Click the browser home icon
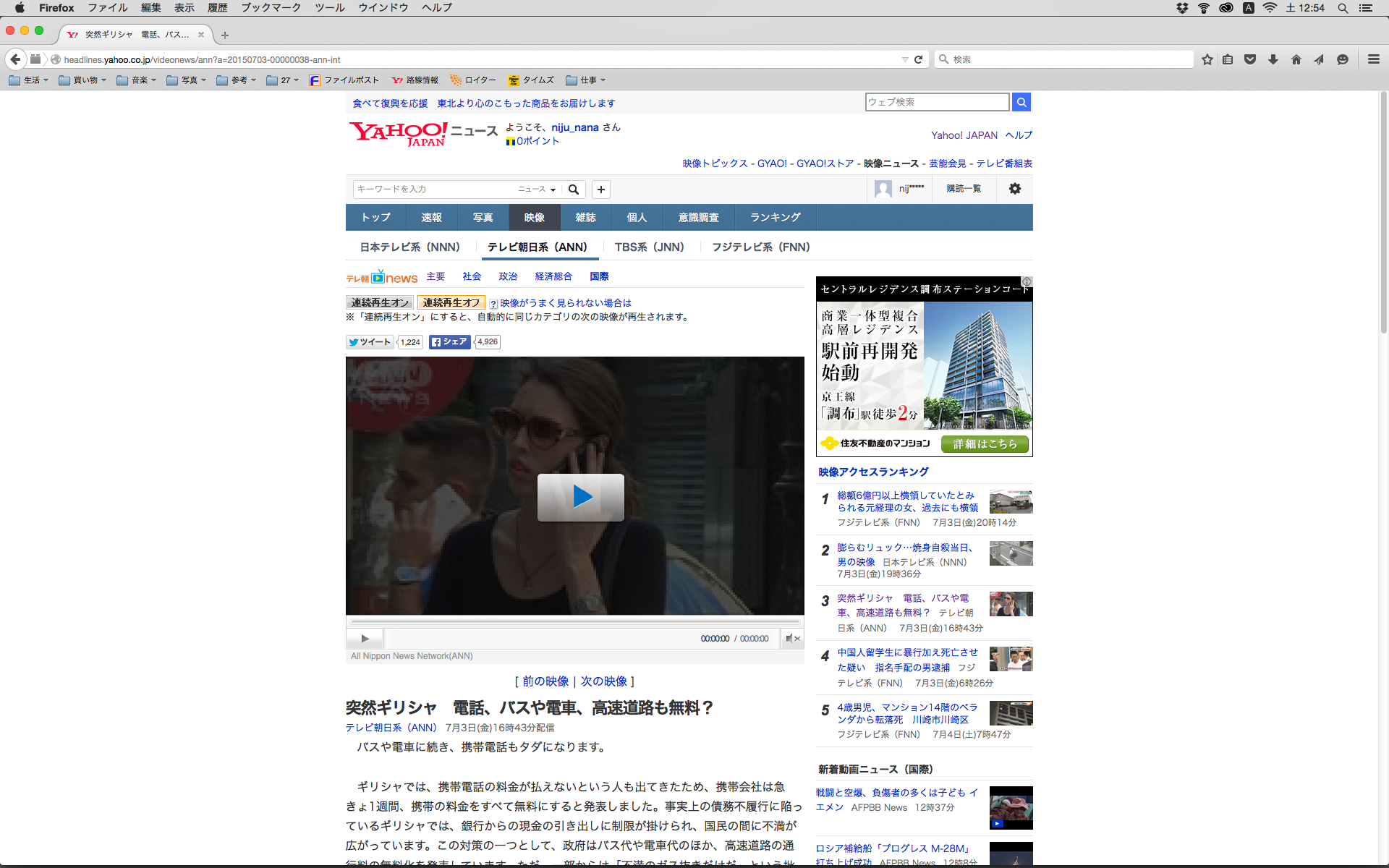This screenshot has width=1389, height=868. click(x=1296, y=59)
